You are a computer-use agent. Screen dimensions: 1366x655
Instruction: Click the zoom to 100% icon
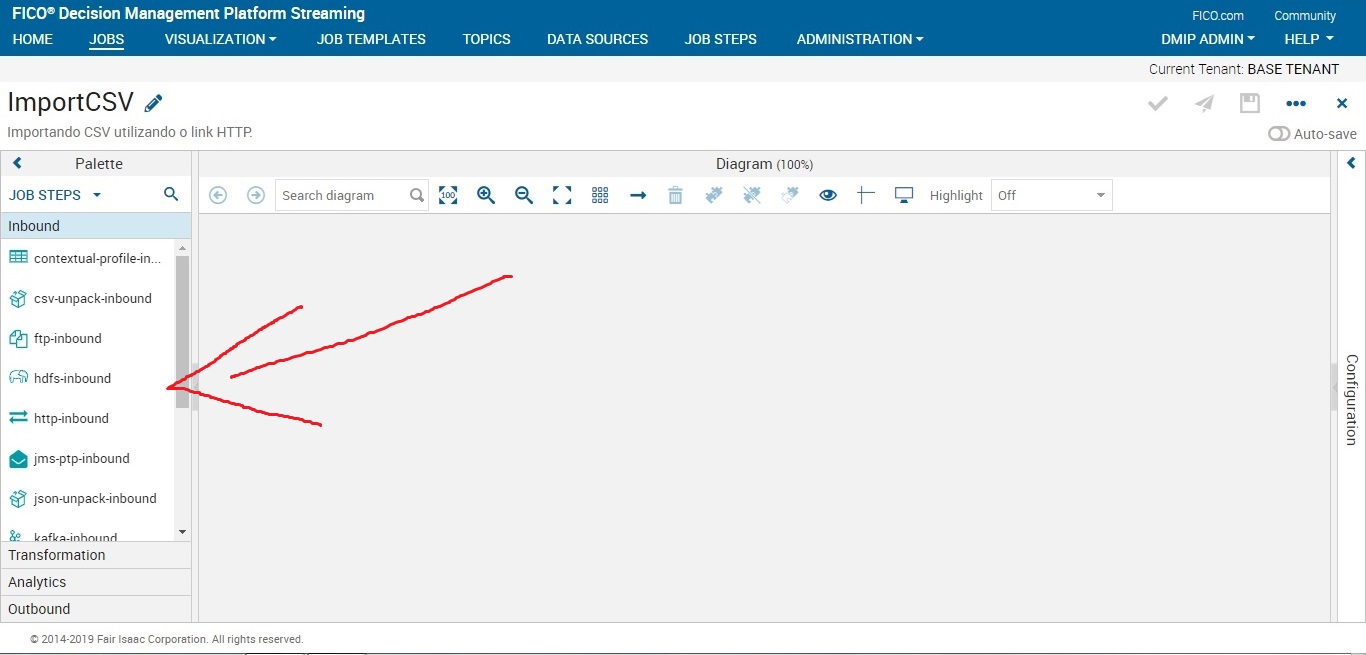coord(448,195)
